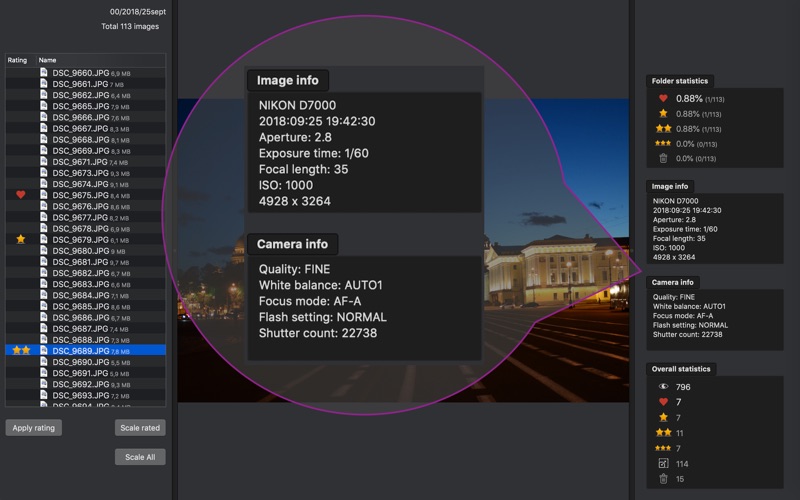This screenshot has height=500, width=800.
Task: Click the file icon of DSC_9660.JPG
Action: click(x=44, y=73)
